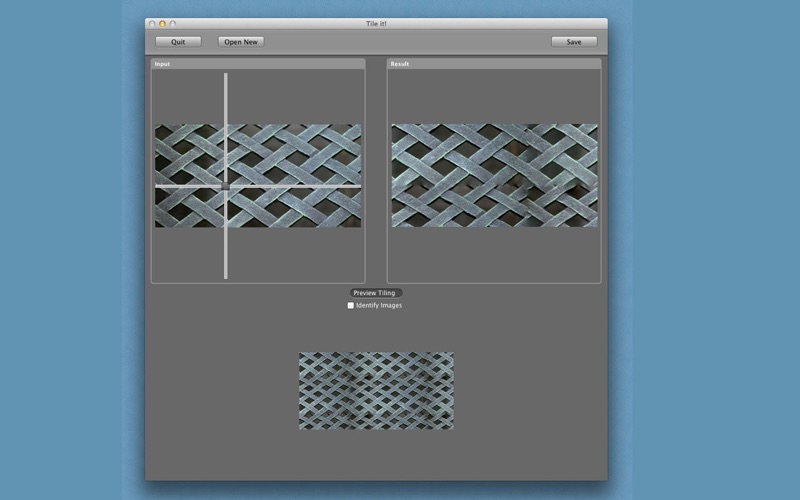This screenshot has height=500, width=800.
Task: Minimize the window with the yellow button
Action: pos(162,23)
